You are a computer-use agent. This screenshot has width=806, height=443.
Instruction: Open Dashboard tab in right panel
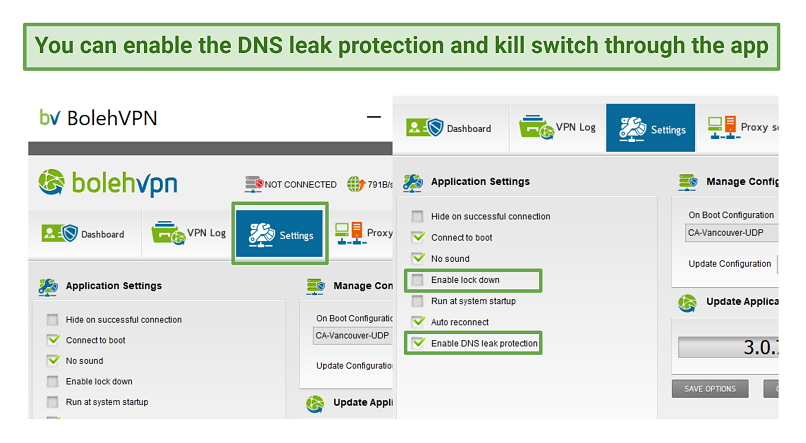click(x=450, y=127)
